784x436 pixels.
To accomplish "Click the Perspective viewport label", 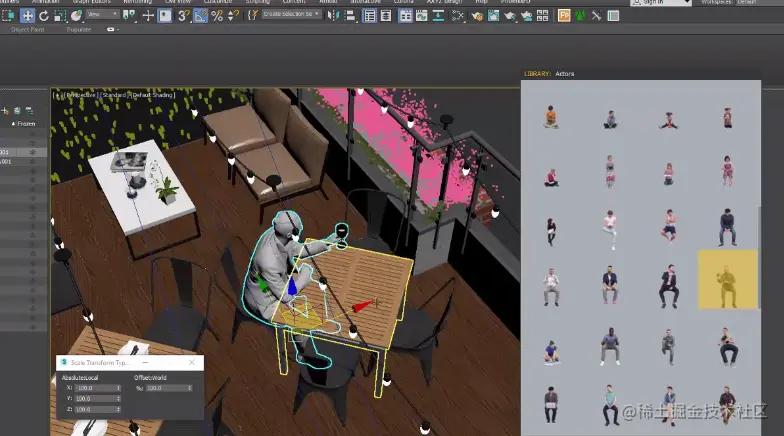I will click(x=81, y=94).
